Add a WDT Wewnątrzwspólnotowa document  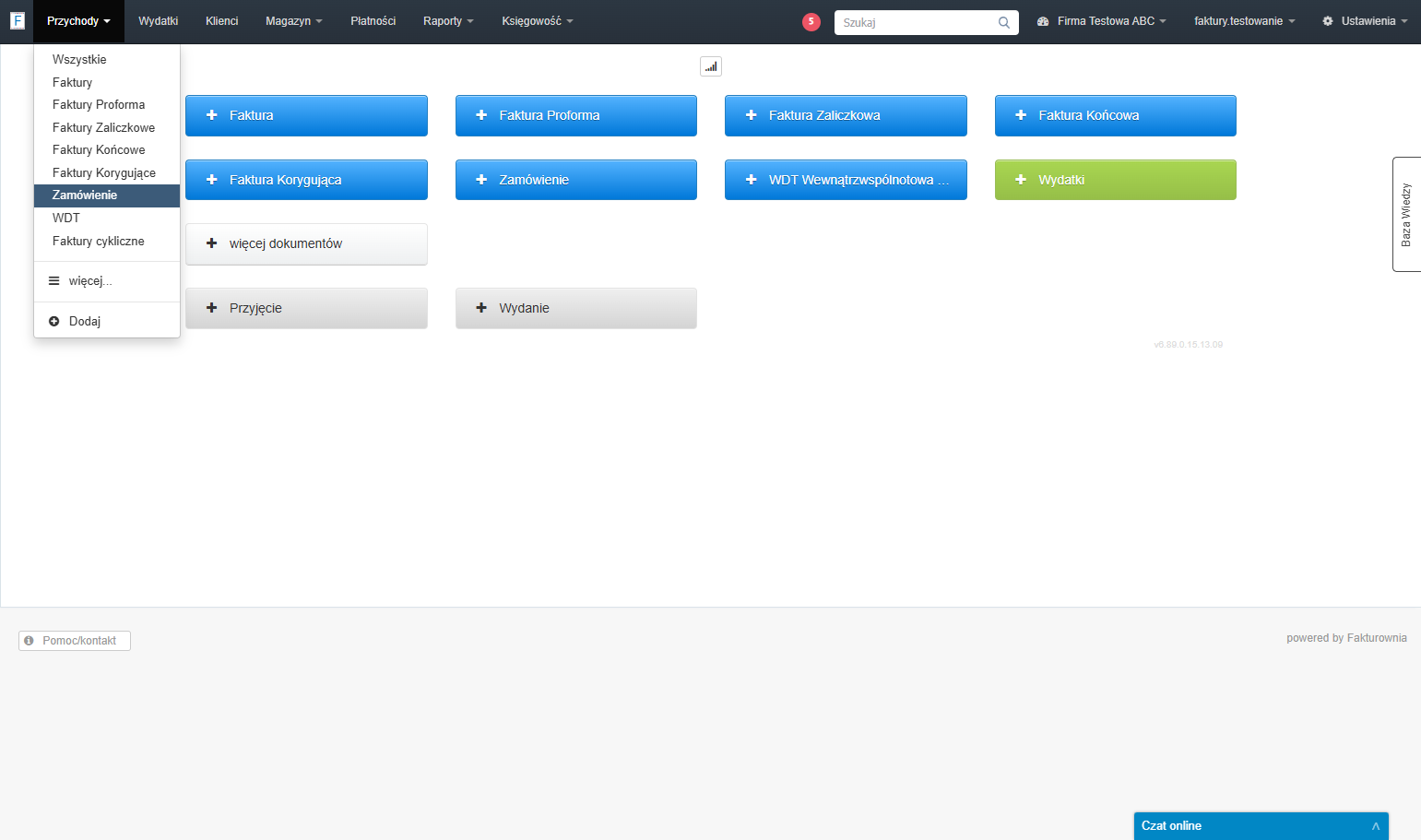[846, 180]
